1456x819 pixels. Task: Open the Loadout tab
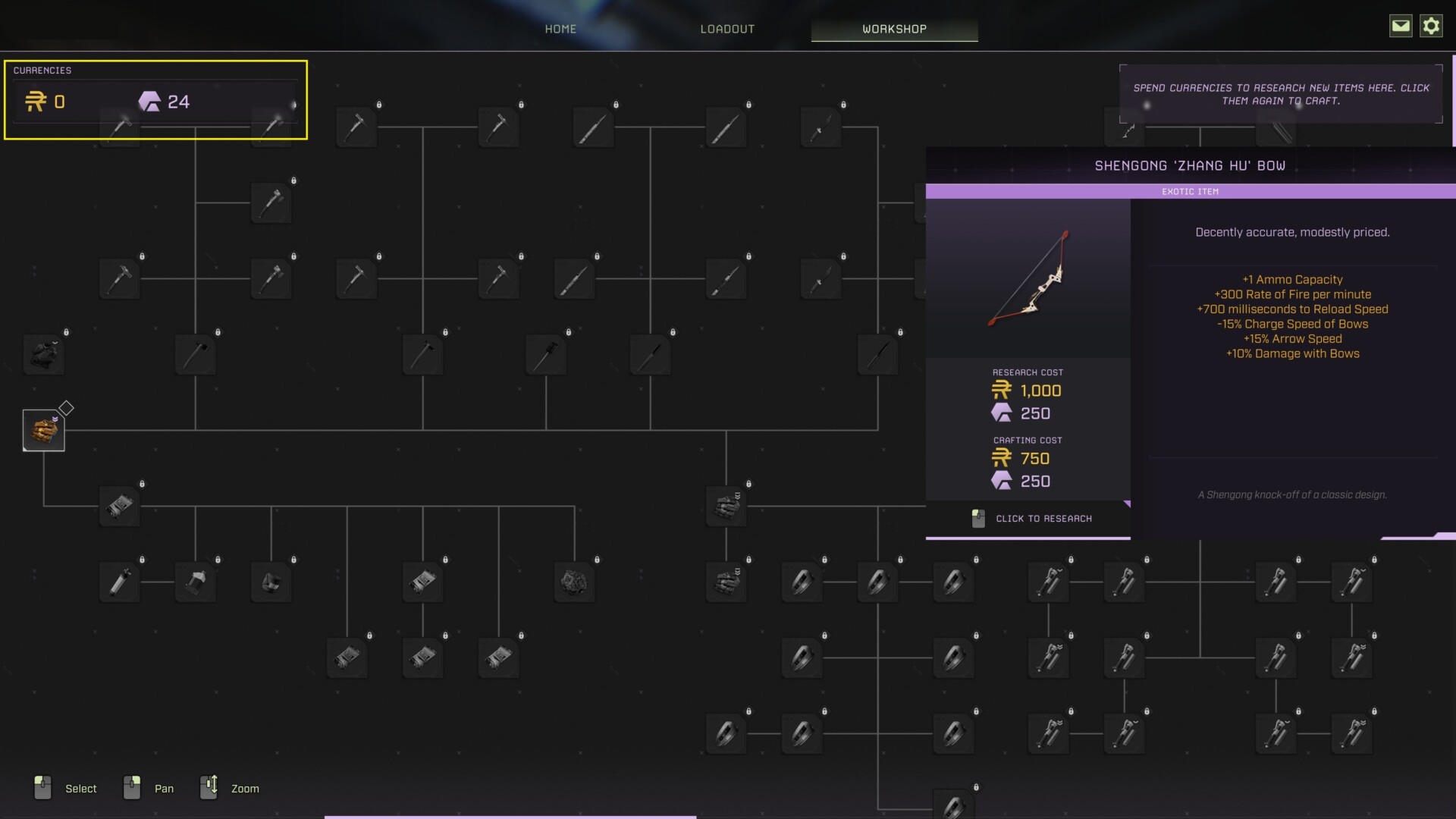[727, 29]
